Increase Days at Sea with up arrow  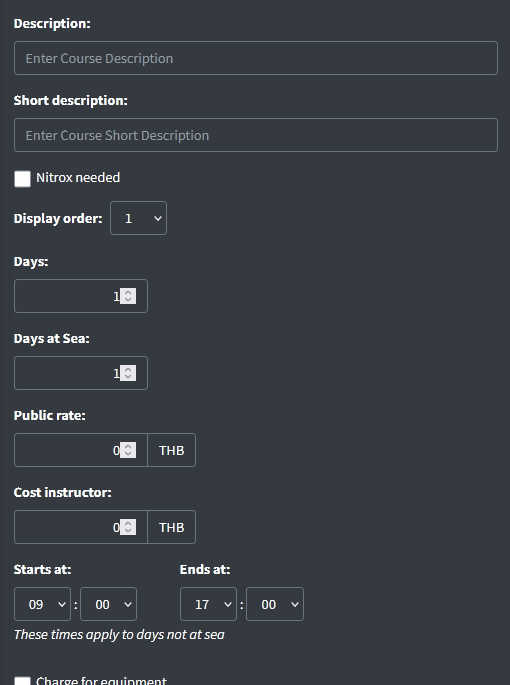[x=128, y=369]
